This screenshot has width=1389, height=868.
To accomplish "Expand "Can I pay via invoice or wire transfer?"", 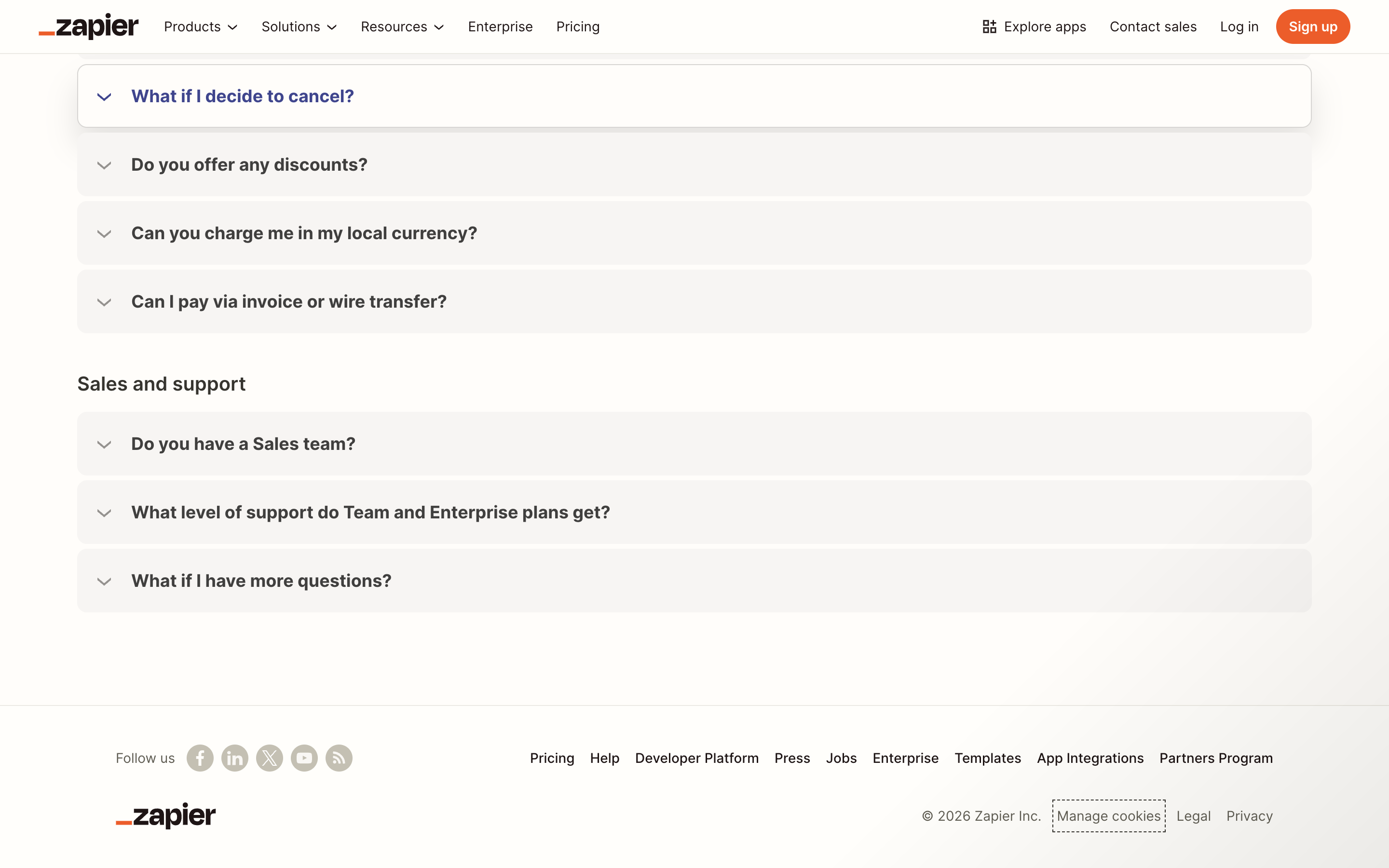I will (694, 301).
